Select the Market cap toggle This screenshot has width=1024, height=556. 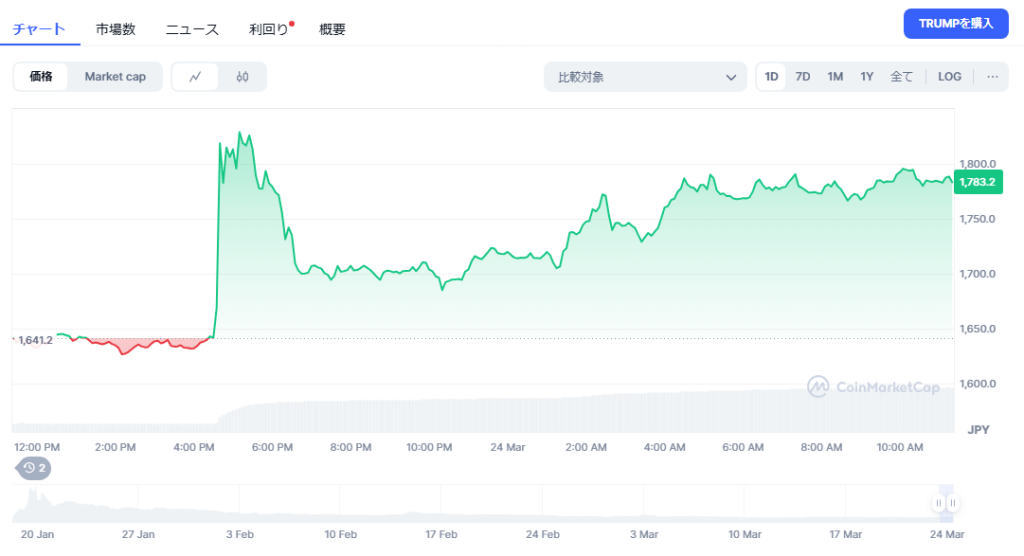click(x=115, y=77)
